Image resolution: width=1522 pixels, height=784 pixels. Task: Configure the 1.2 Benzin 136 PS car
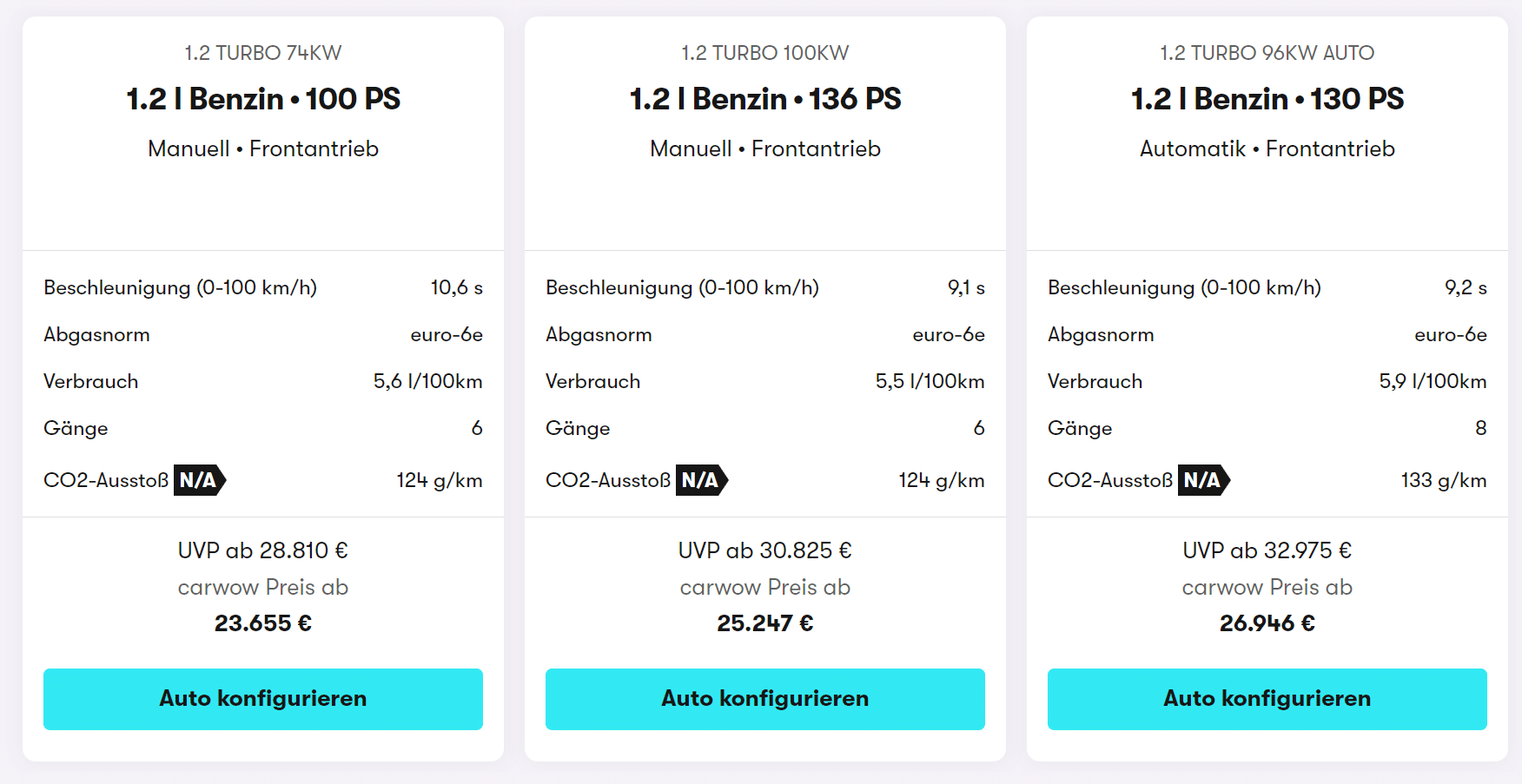tap(765, 699)
